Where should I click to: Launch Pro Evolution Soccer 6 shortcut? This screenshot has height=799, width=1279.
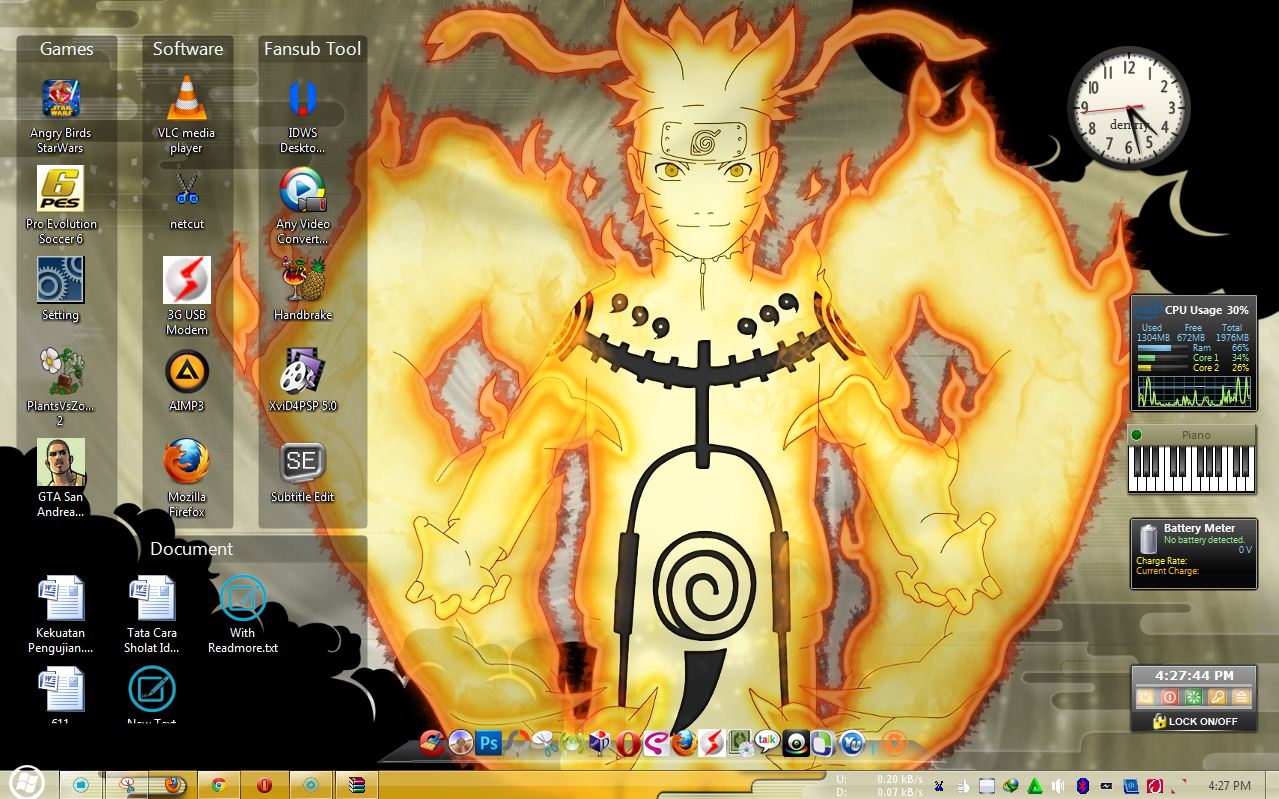61,205
